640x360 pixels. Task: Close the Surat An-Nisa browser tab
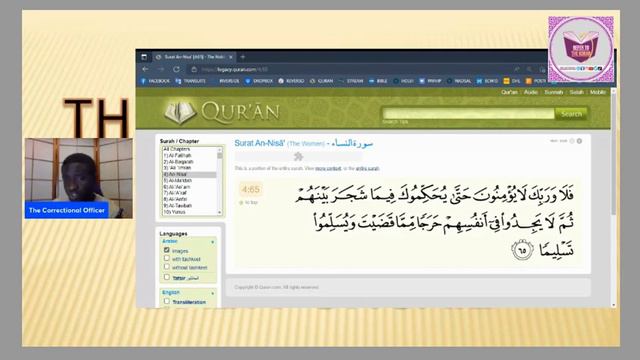[231, 57]
